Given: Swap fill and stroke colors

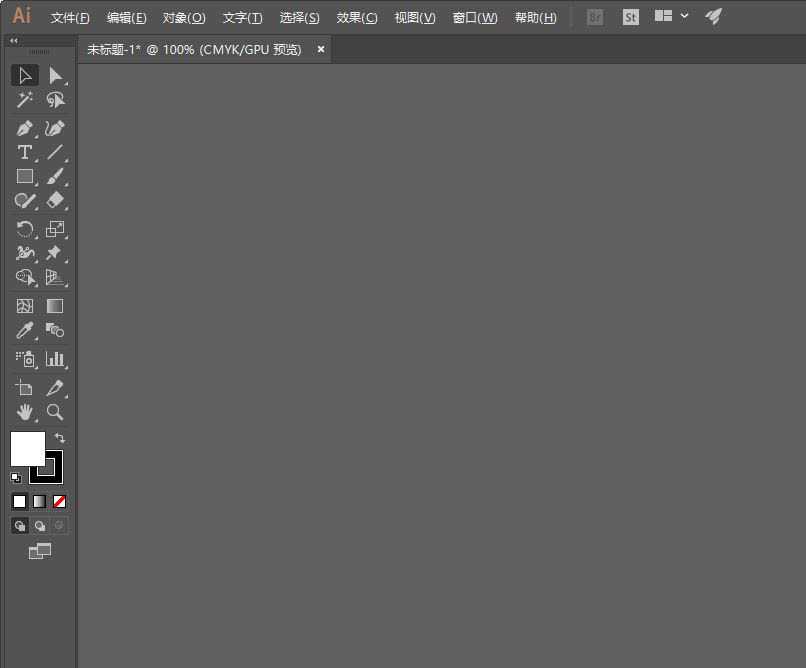Looking at the screenshot, I should pos(60,438).
